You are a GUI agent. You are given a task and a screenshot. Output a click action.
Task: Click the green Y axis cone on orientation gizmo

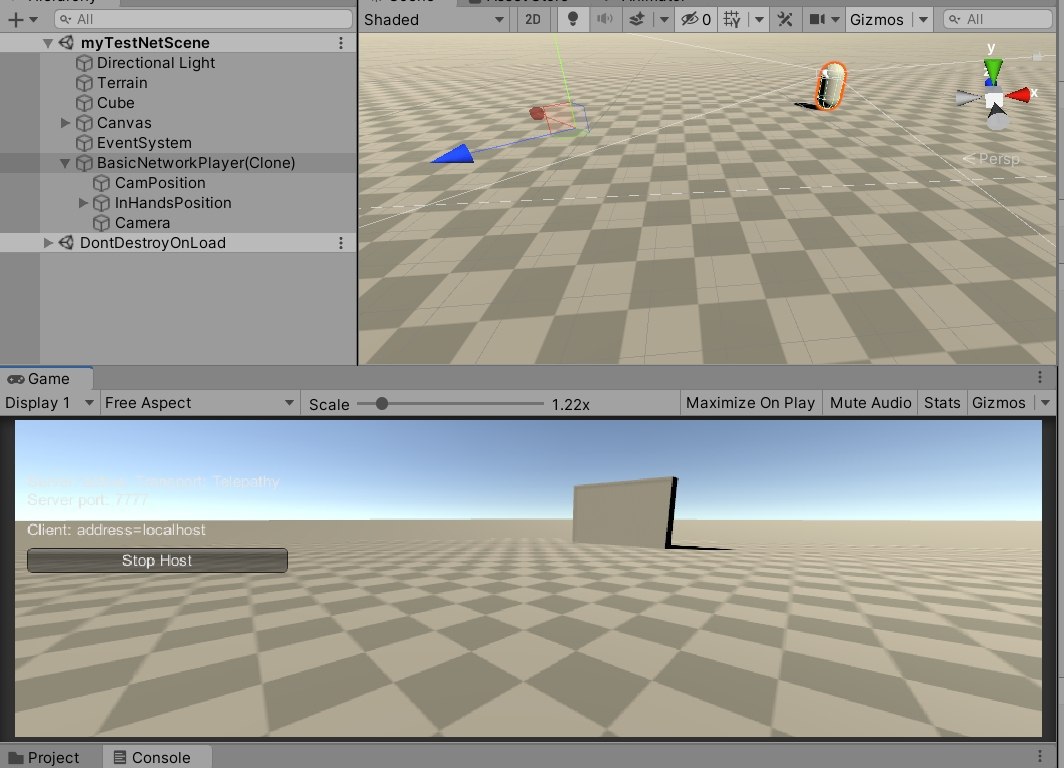click(993, 69)
